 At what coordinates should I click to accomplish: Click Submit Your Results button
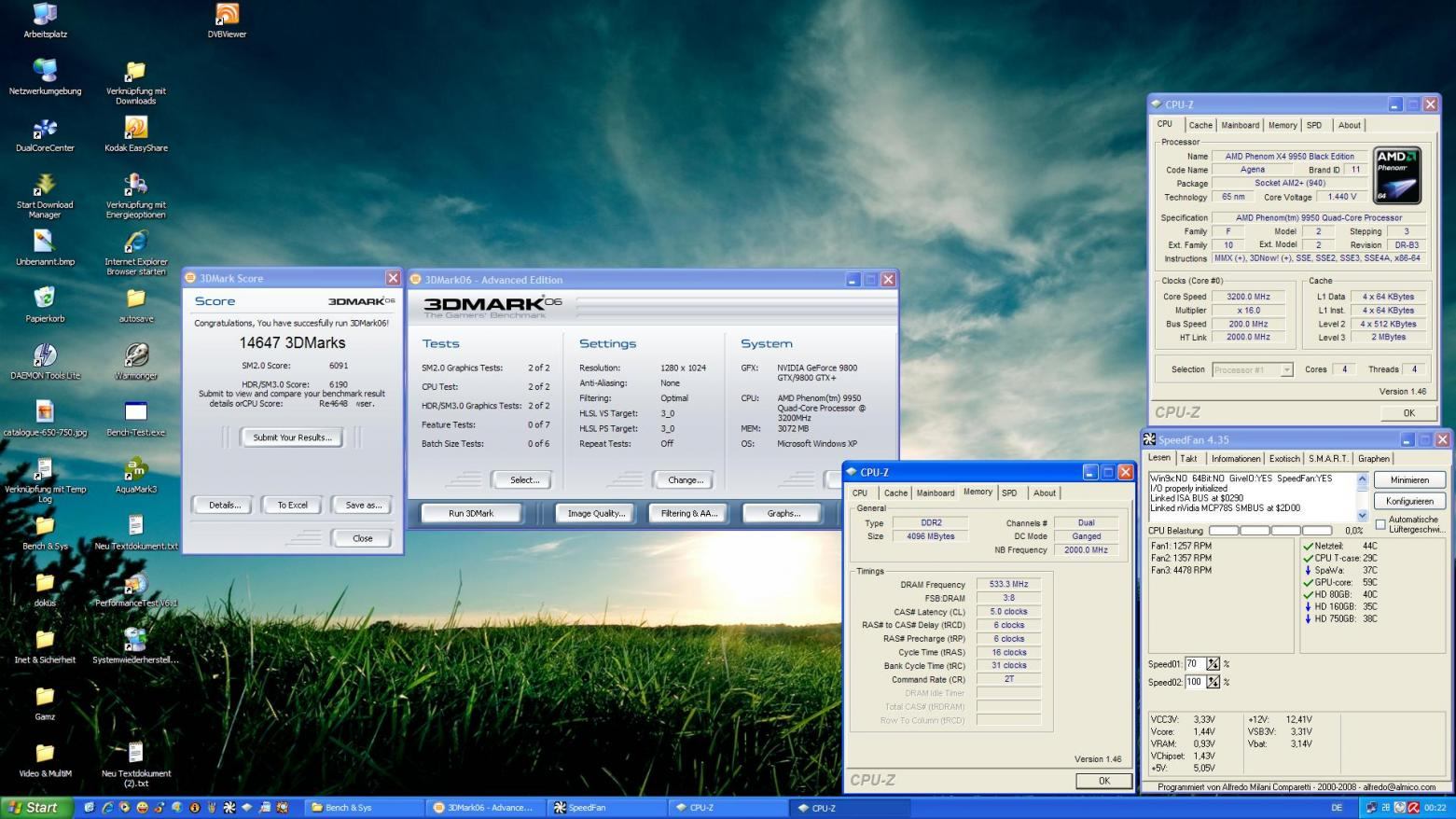(x=292, y=437)
